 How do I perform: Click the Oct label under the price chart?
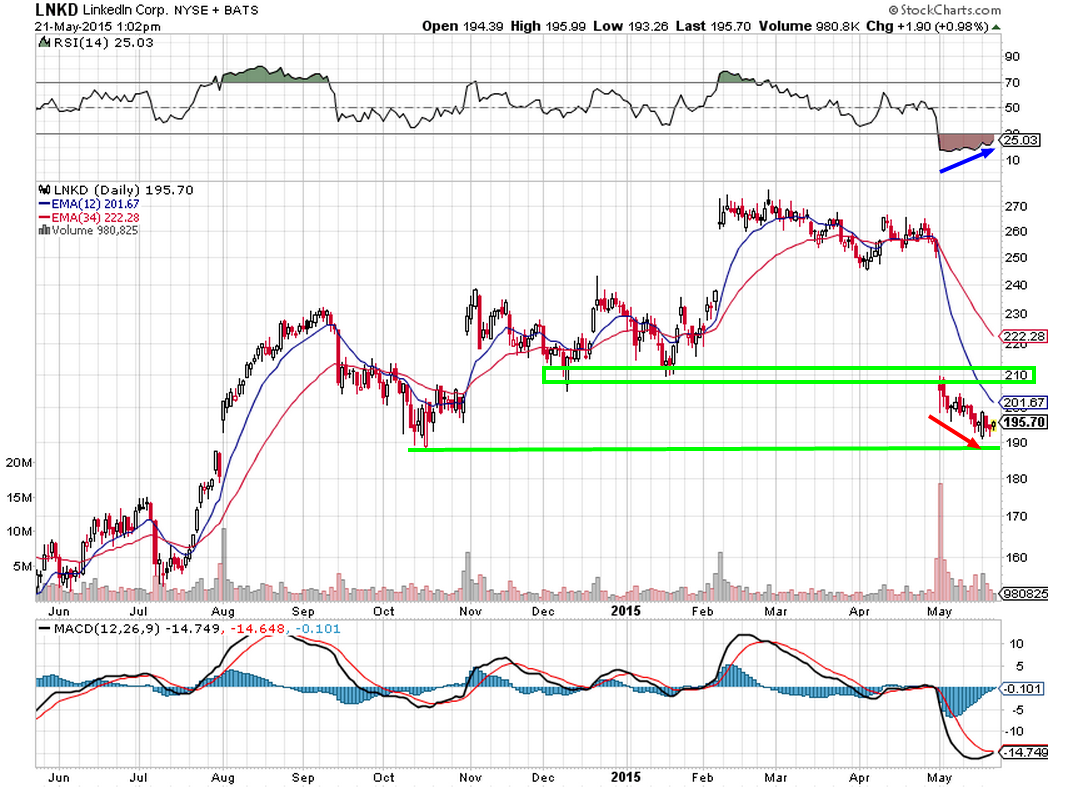pos(384,611)
